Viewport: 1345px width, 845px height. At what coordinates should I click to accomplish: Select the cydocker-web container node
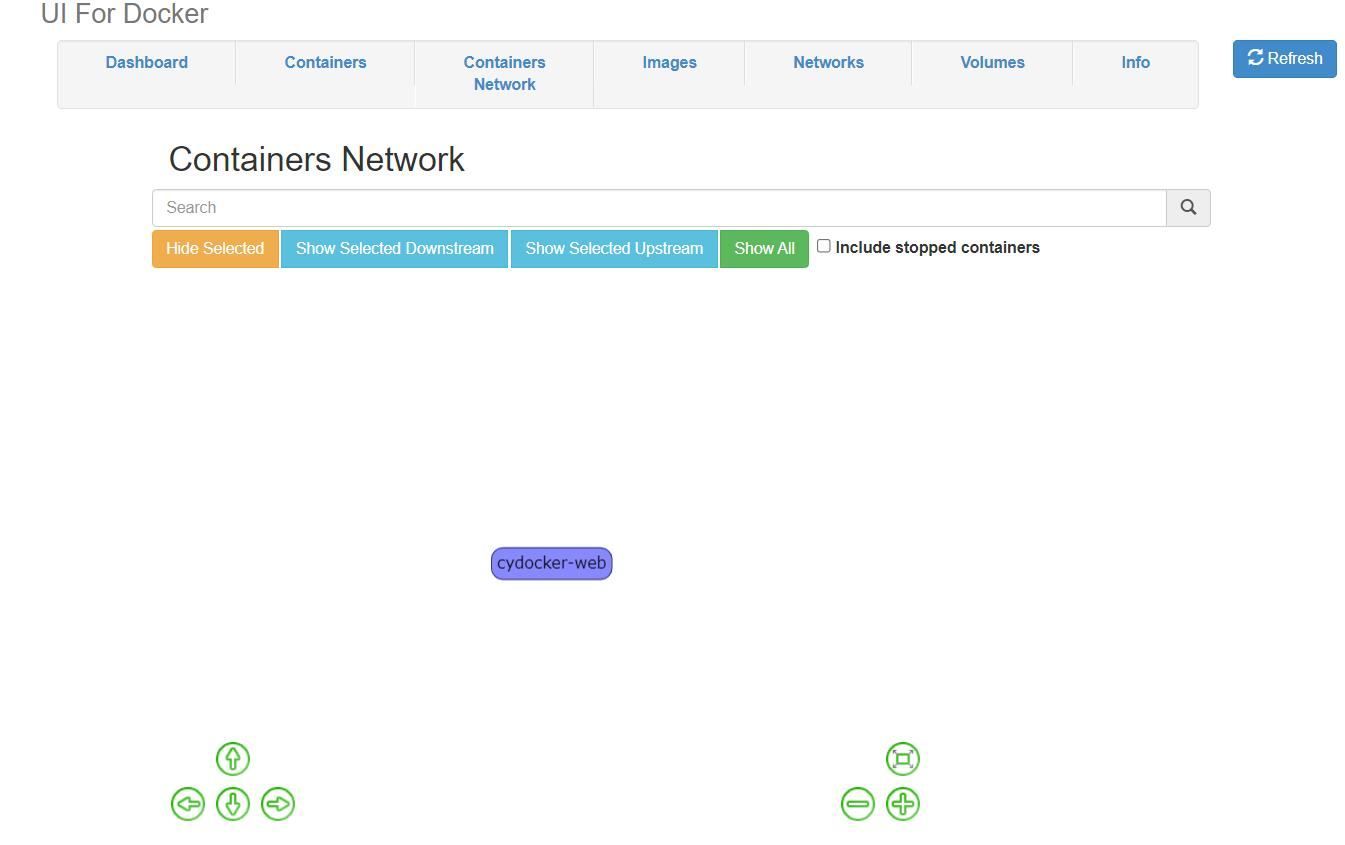click(x=551, y=563)
